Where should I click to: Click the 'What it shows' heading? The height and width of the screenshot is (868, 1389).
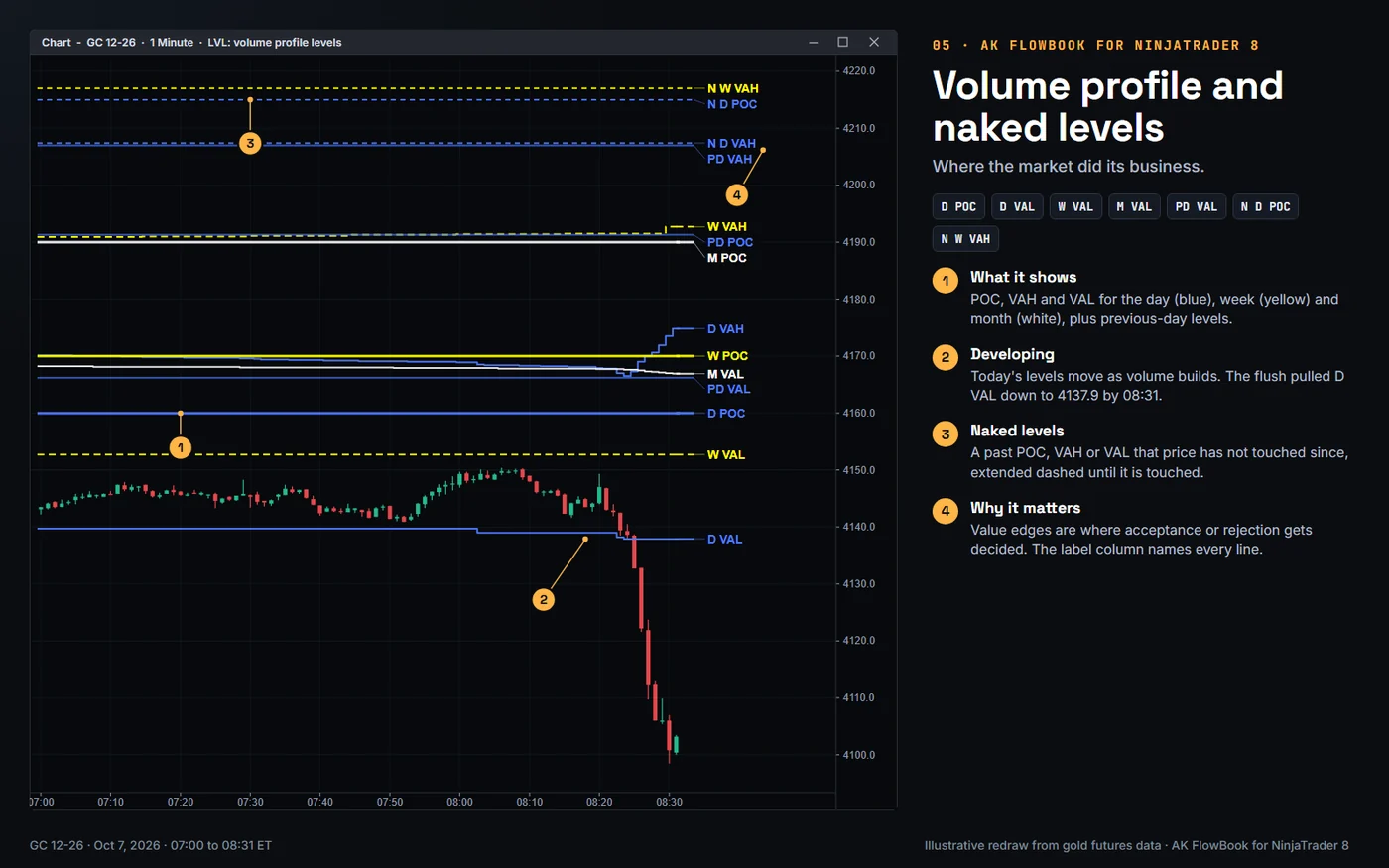tap(1023, 277)
